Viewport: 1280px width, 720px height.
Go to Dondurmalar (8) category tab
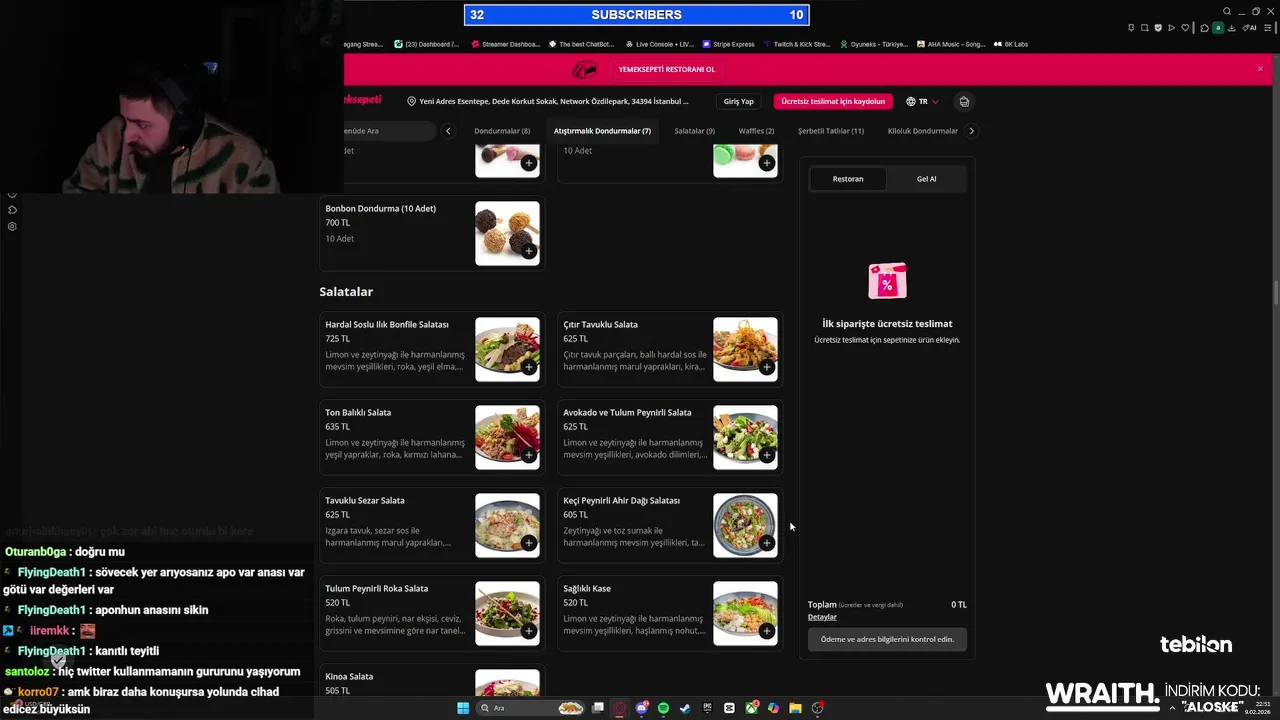(502, 131)
